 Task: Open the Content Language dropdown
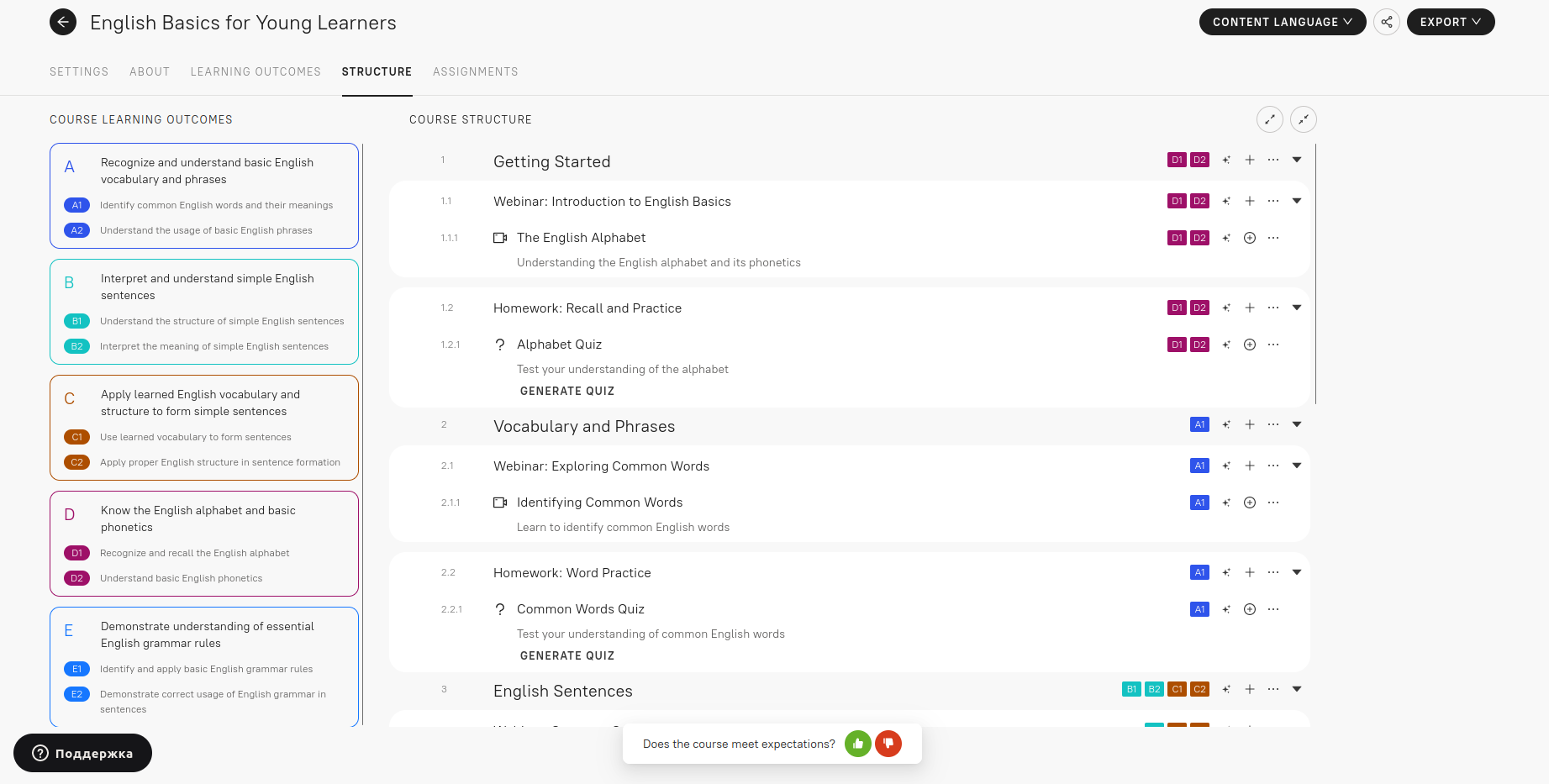(1283, 22)
